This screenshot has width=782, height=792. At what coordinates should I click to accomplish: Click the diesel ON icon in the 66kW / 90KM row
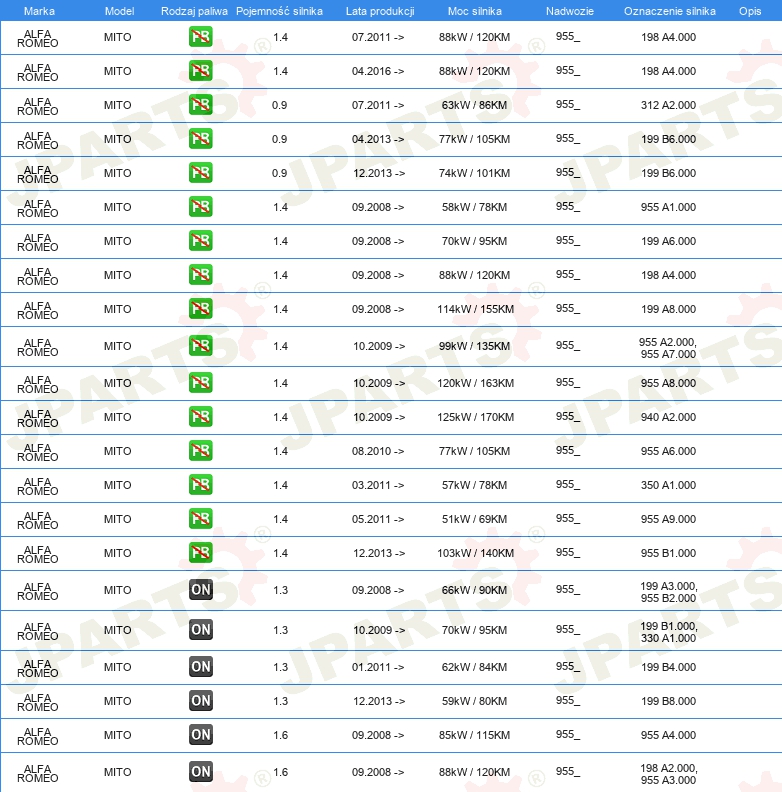pyautogui.click(x=200, y=590)
